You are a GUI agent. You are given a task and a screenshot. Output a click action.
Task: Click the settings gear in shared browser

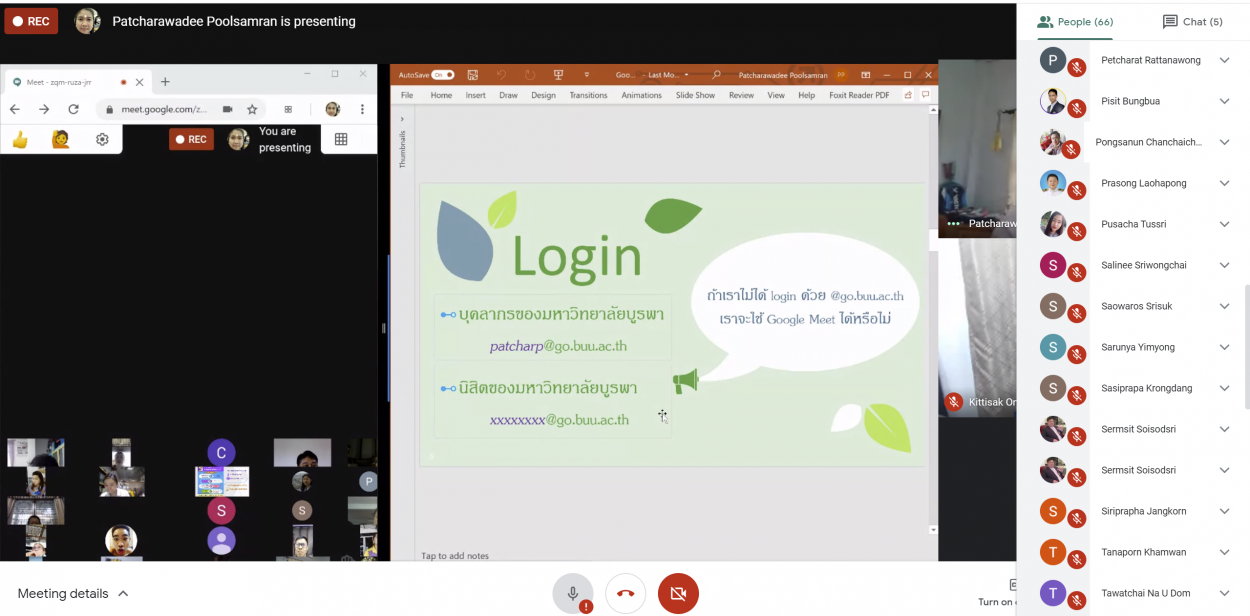point(102,140)
